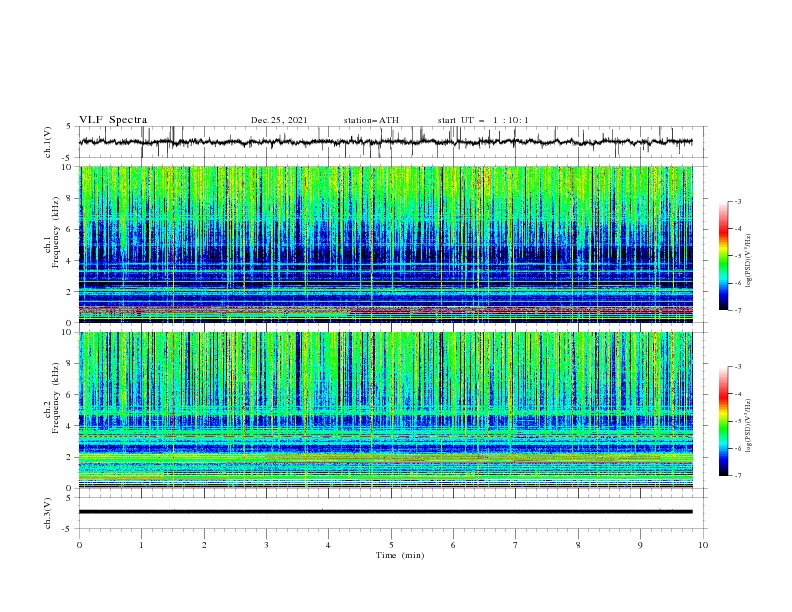Click the ch.1 spectrogram plot area
The width and height of the screenshot is (792, 612).
(385, 244)
